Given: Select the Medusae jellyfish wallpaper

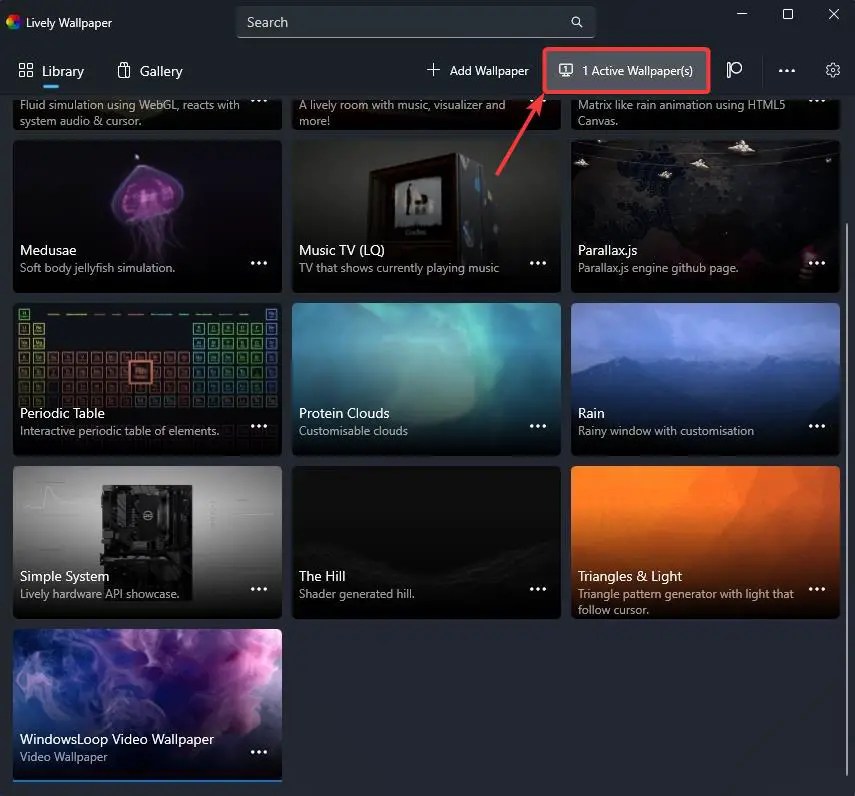Looking at the screenshot, I should pyautogui.click(x=147, y=216).
